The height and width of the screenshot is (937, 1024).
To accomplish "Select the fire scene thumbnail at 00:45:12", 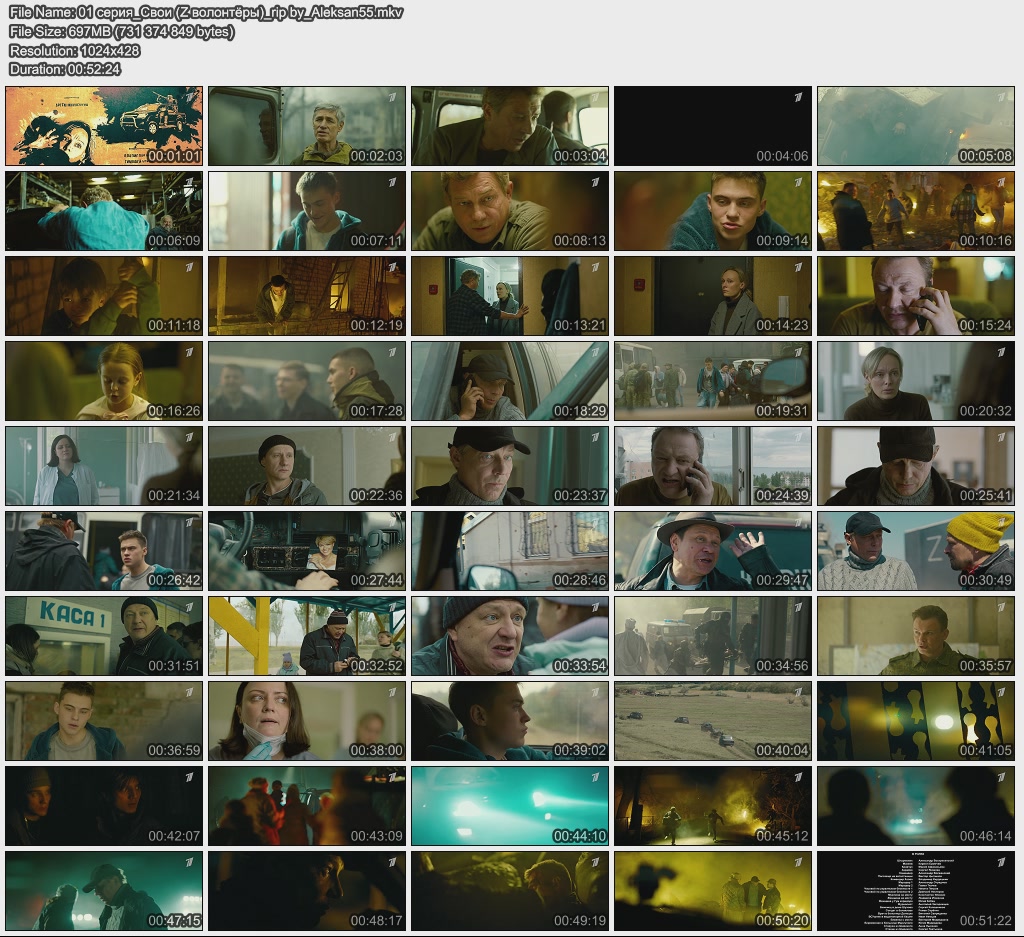I will click(712, 806).
